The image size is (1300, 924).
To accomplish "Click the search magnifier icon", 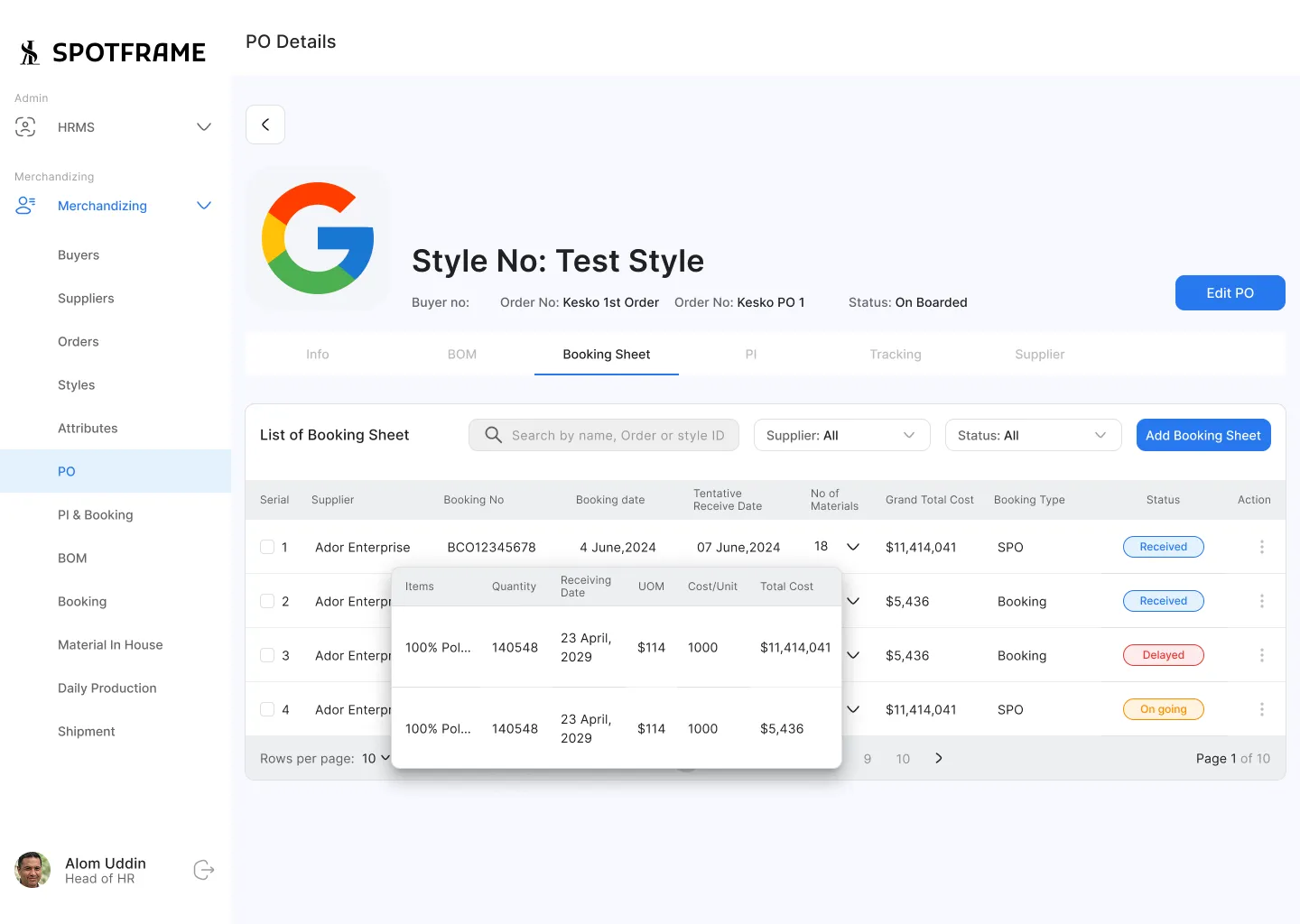I will pos(493,435).
